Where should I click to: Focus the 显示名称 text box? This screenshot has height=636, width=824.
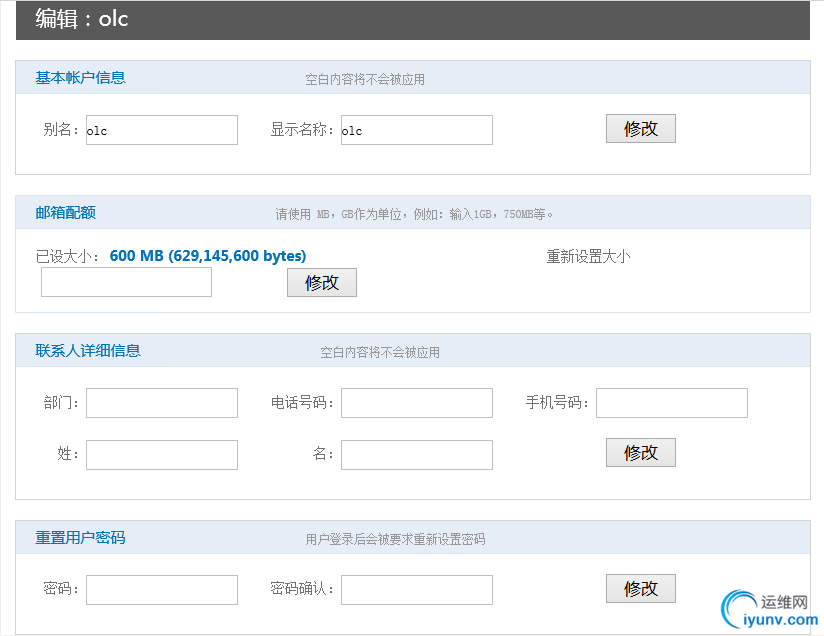click(x=417, y=130)
